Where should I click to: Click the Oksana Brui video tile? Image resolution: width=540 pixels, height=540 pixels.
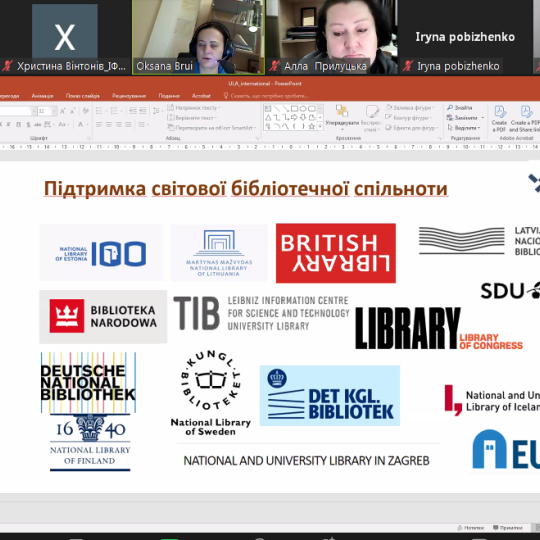pos(199,37)
